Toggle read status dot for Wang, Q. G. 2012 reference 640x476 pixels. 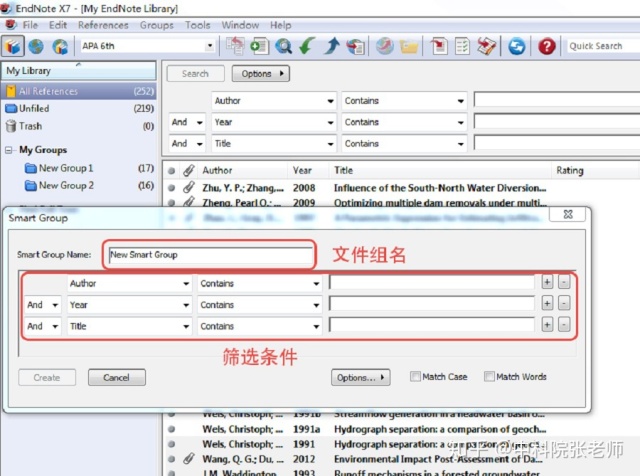(171, 459)
